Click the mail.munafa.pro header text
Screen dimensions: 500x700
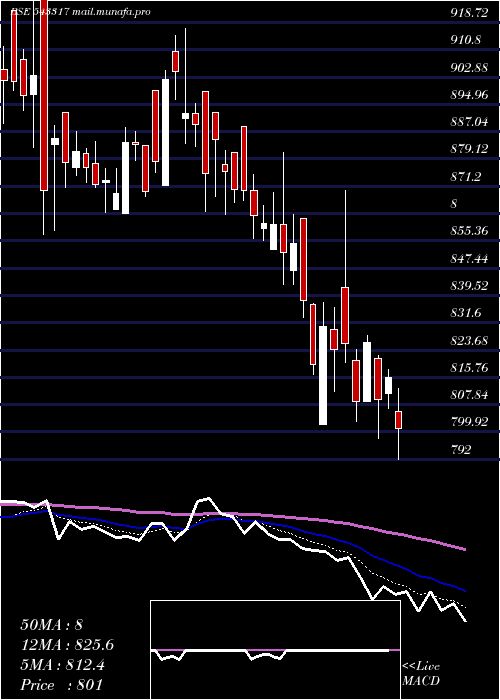point(110,12)
